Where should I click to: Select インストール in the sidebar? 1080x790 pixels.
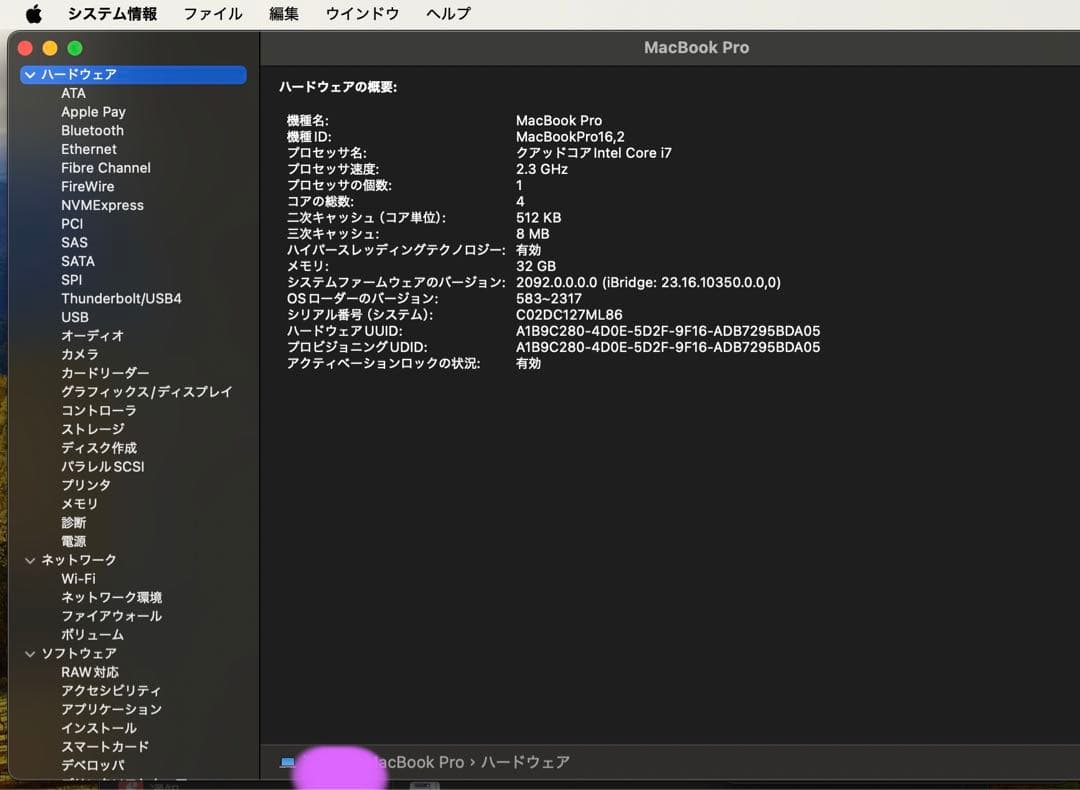click(x=98, y=727)
